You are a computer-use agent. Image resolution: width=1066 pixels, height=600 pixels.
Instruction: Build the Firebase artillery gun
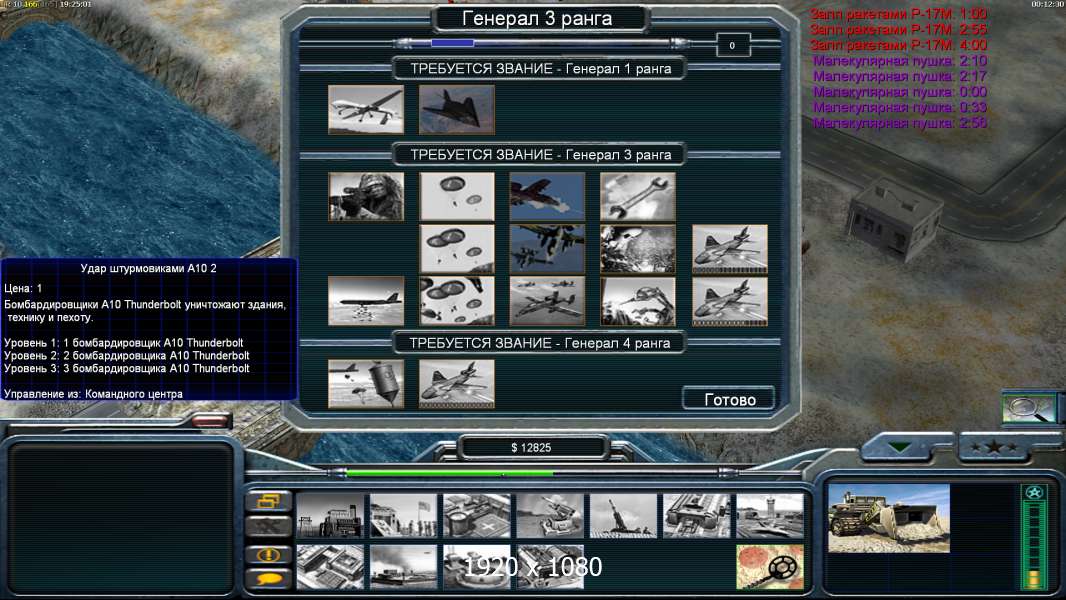click(623, 516)
